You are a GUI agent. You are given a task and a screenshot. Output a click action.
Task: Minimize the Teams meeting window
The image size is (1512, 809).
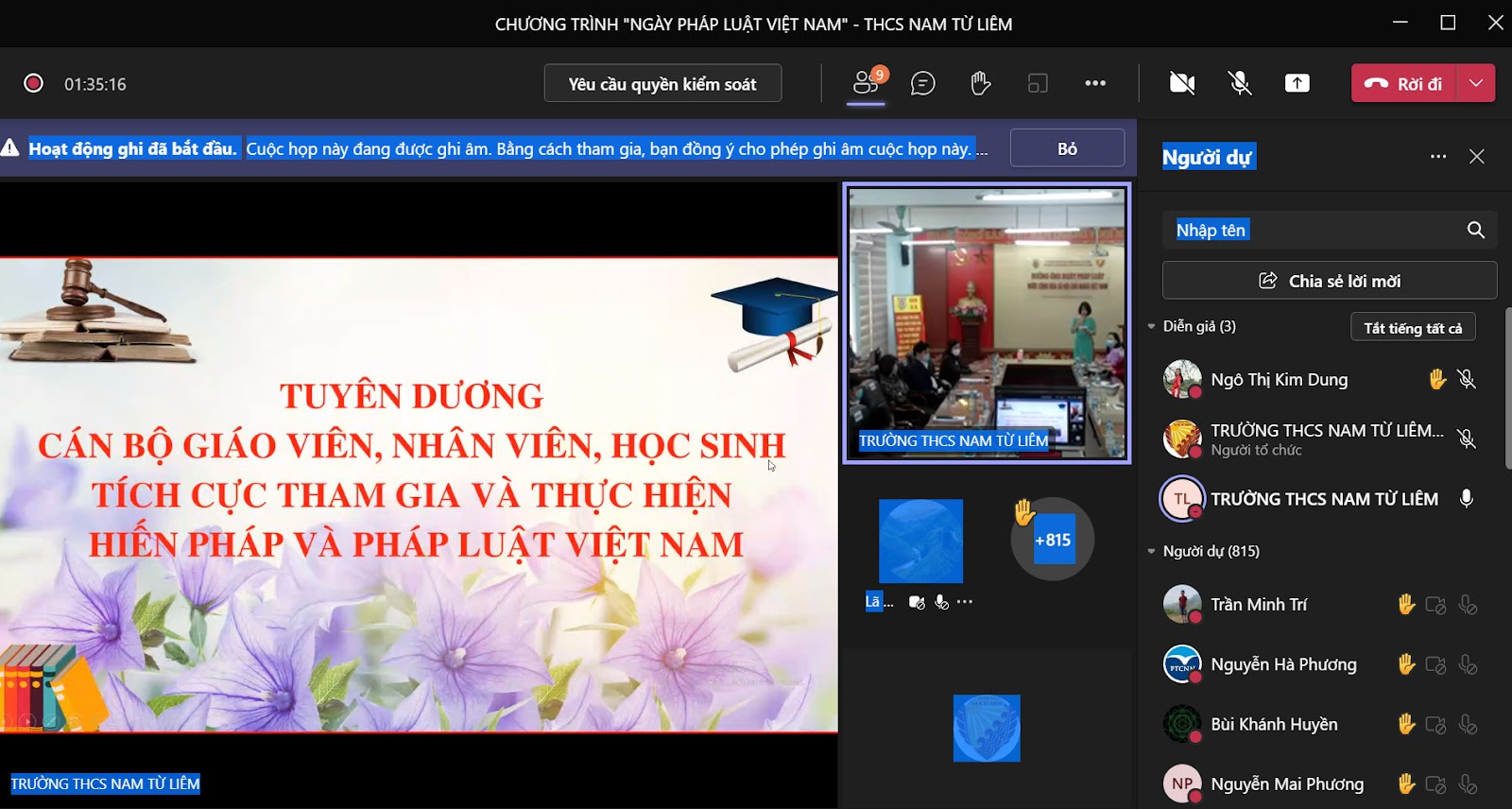click(x=1400, y=23)
